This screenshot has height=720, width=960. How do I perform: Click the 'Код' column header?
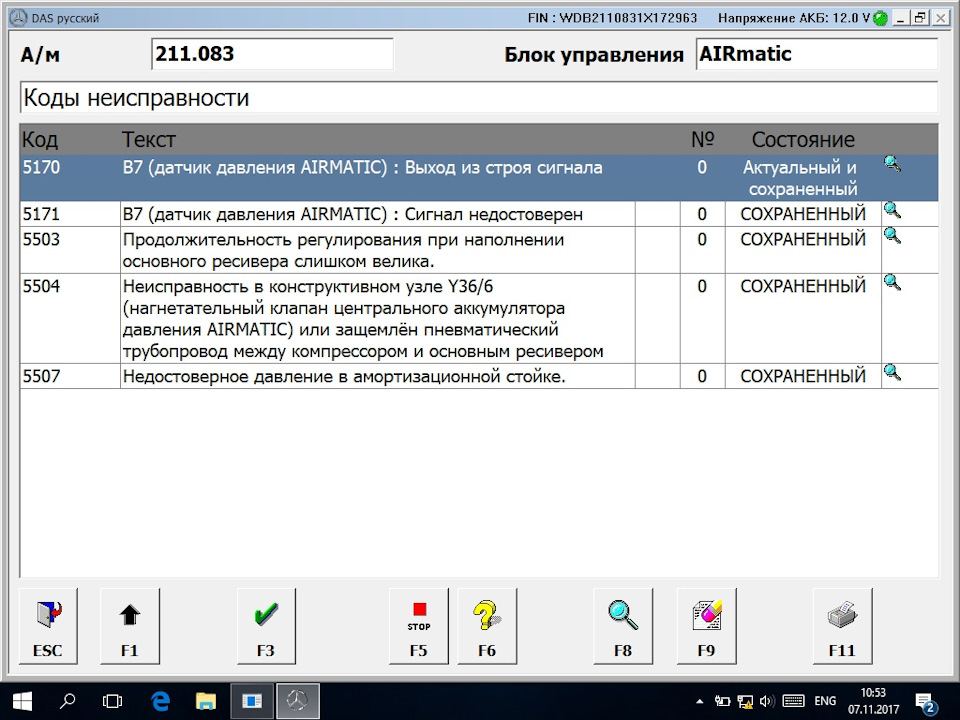click(x=40, y=140)
